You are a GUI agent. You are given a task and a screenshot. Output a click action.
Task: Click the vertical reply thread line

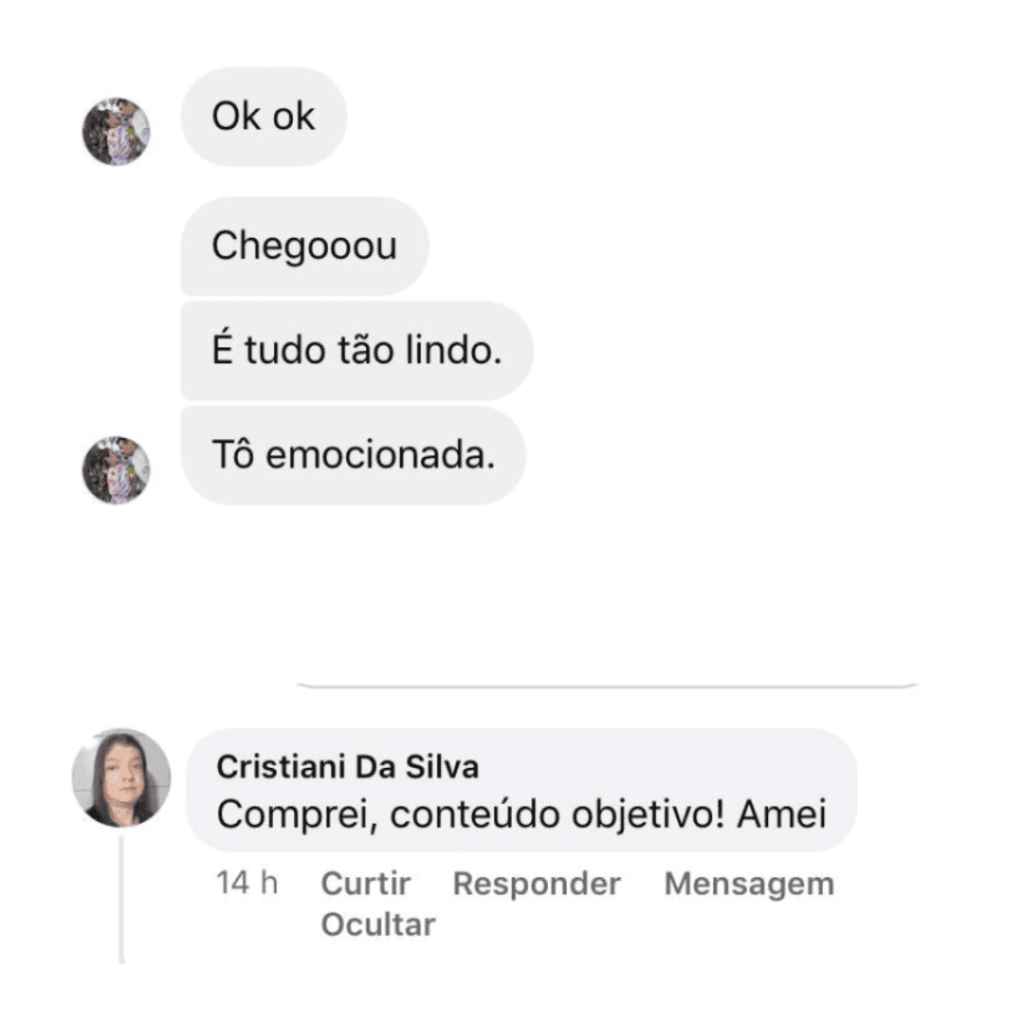pos(121,899)
